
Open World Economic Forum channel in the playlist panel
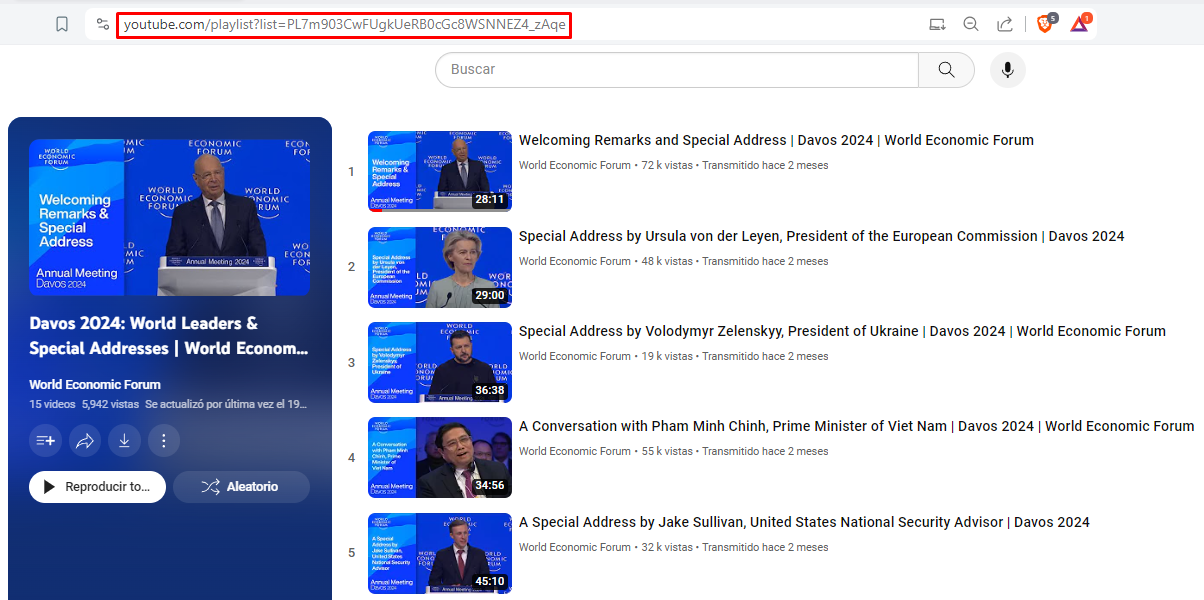[x=95, y=385]
